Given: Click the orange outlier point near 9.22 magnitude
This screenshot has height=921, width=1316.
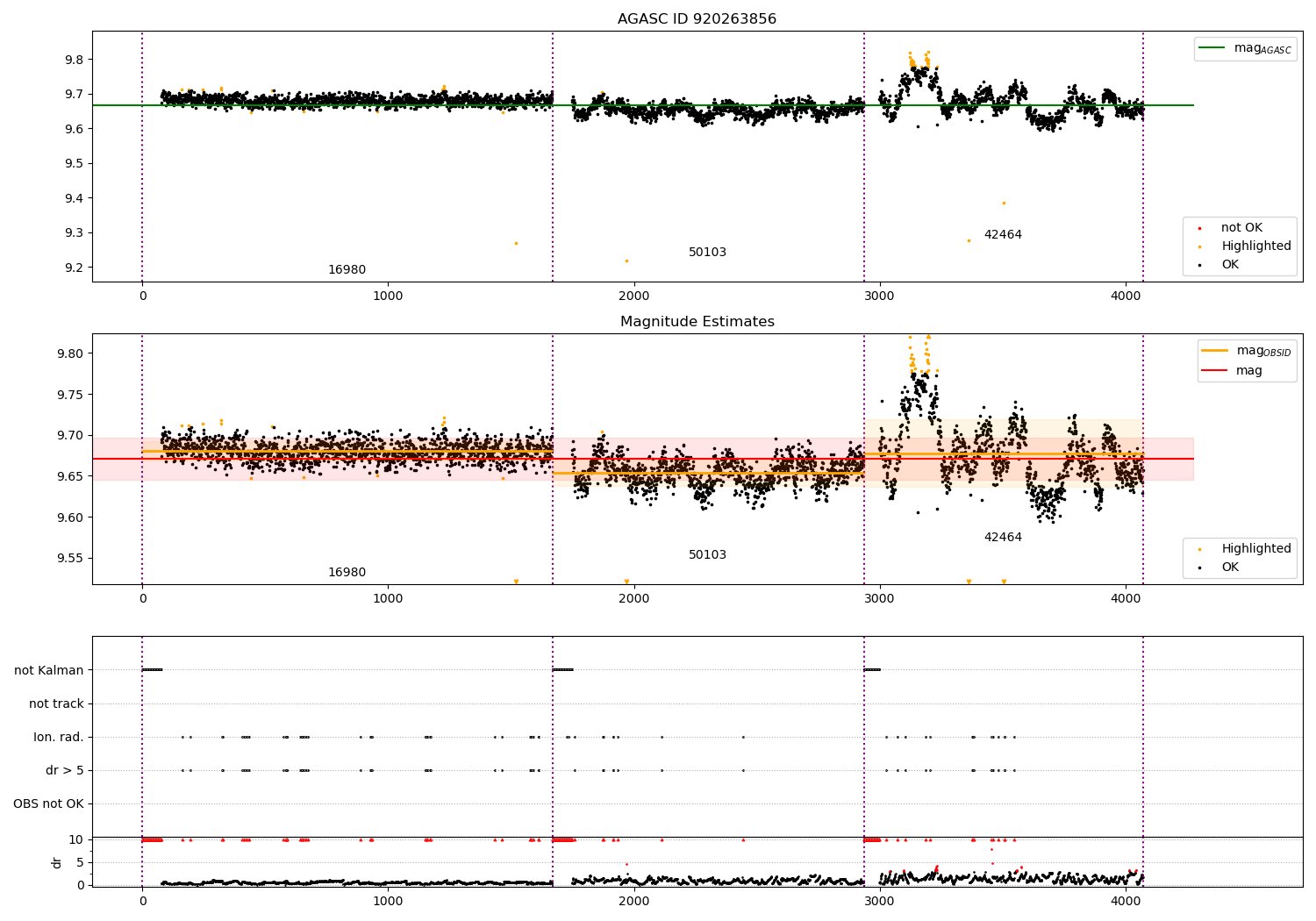Looking at the screenshot, I should tap(626, 261).
